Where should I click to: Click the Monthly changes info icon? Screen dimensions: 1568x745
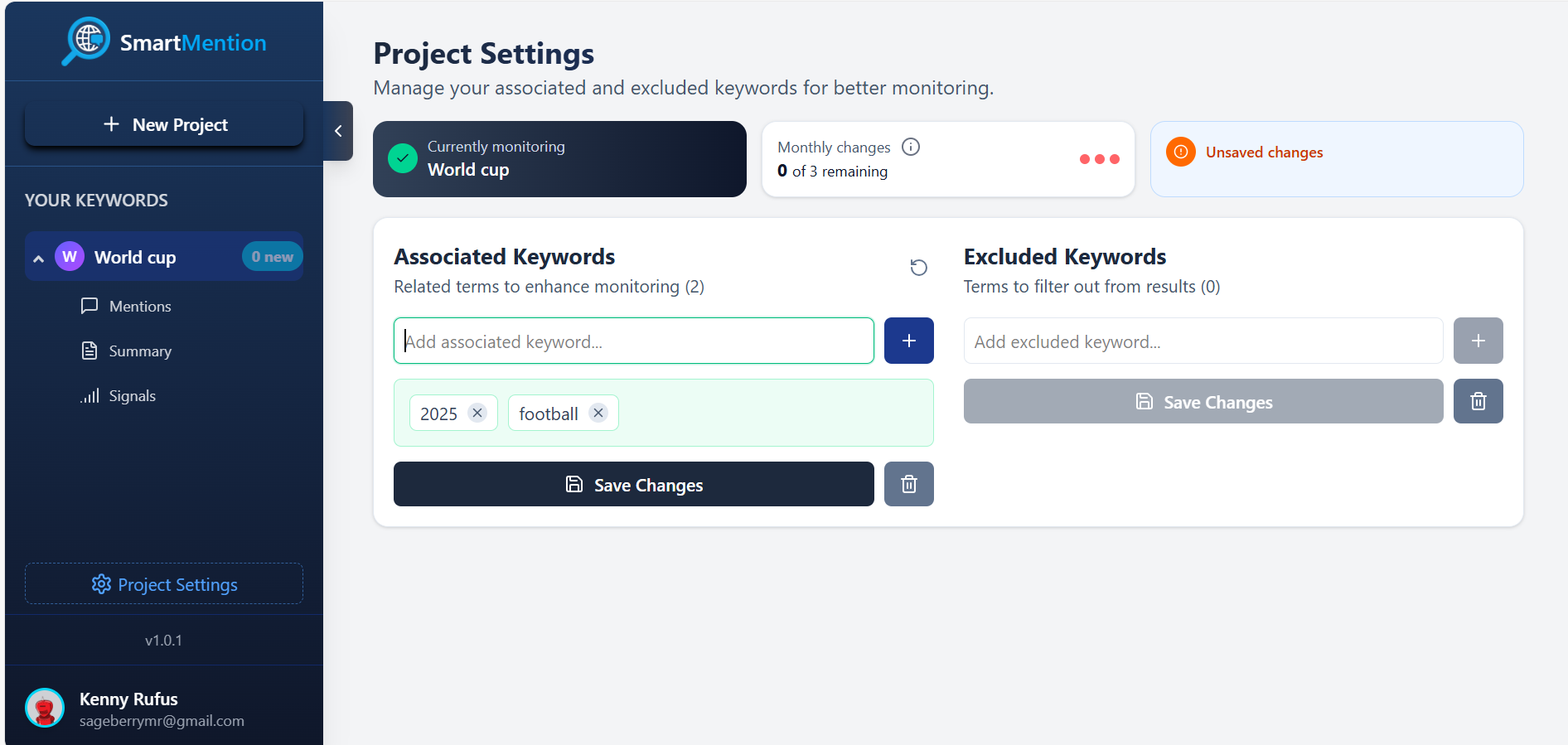tap(911, 147)
